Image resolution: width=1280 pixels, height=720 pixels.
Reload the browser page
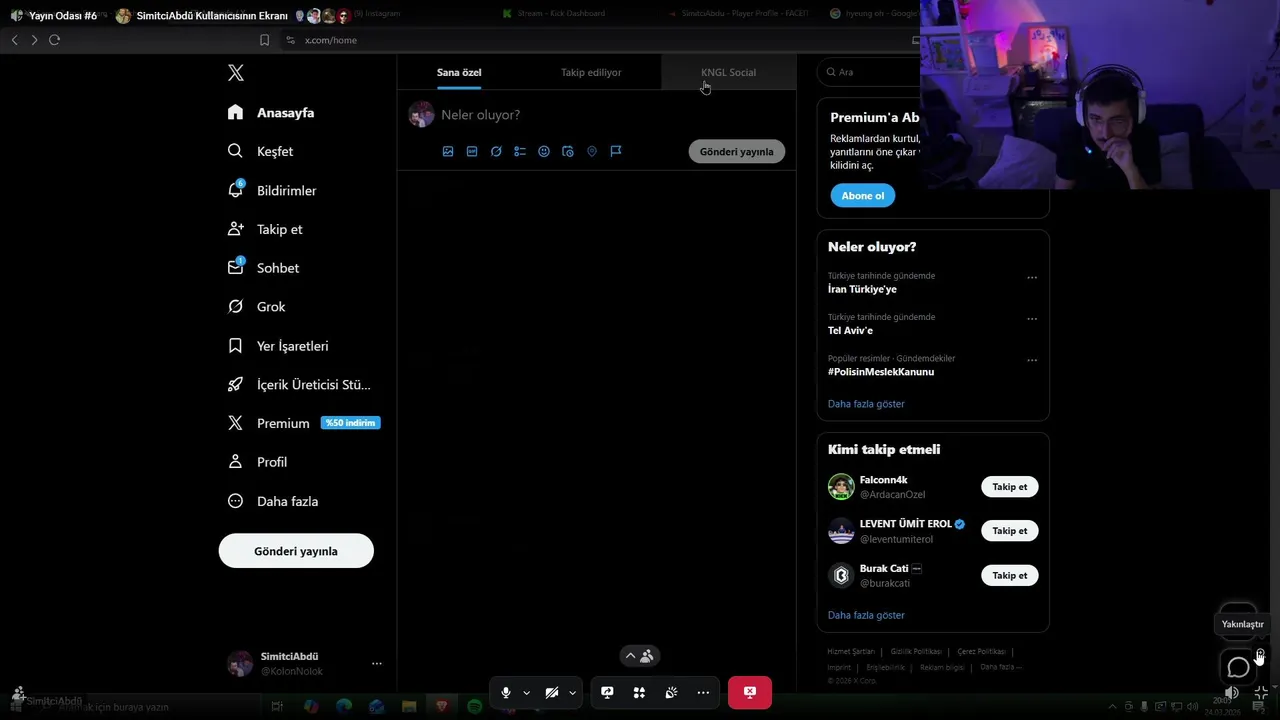click(x=54, y=40)
